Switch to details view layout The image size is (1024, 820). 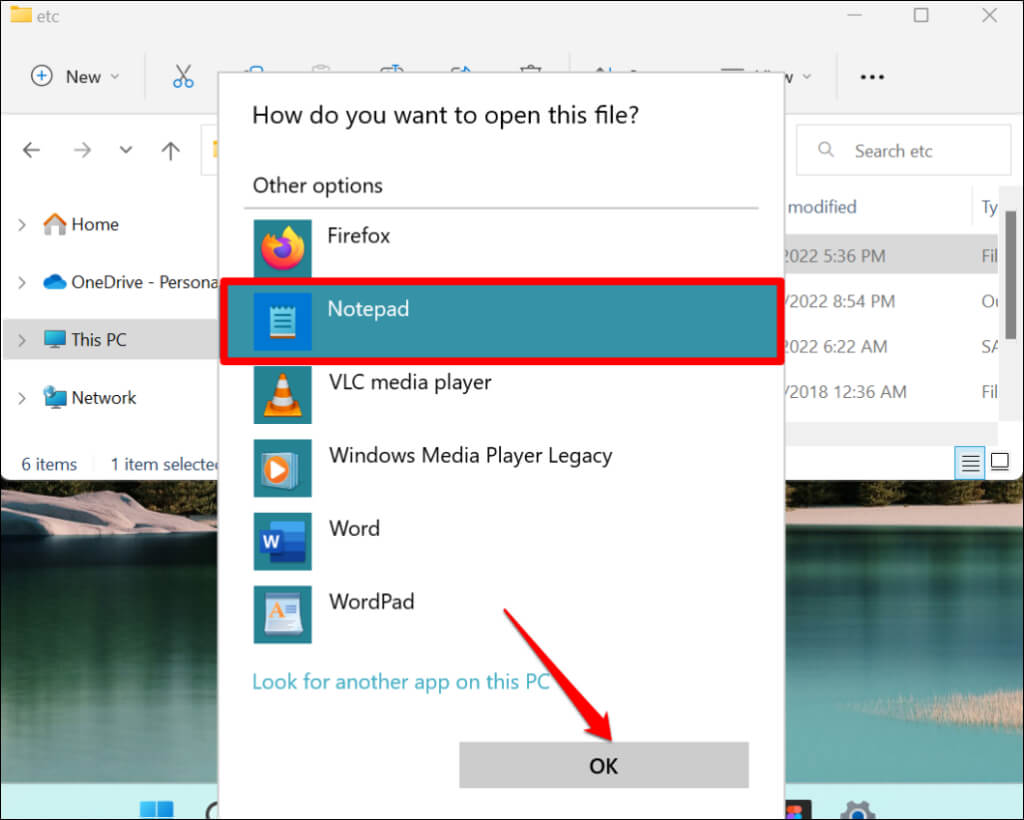970,462
